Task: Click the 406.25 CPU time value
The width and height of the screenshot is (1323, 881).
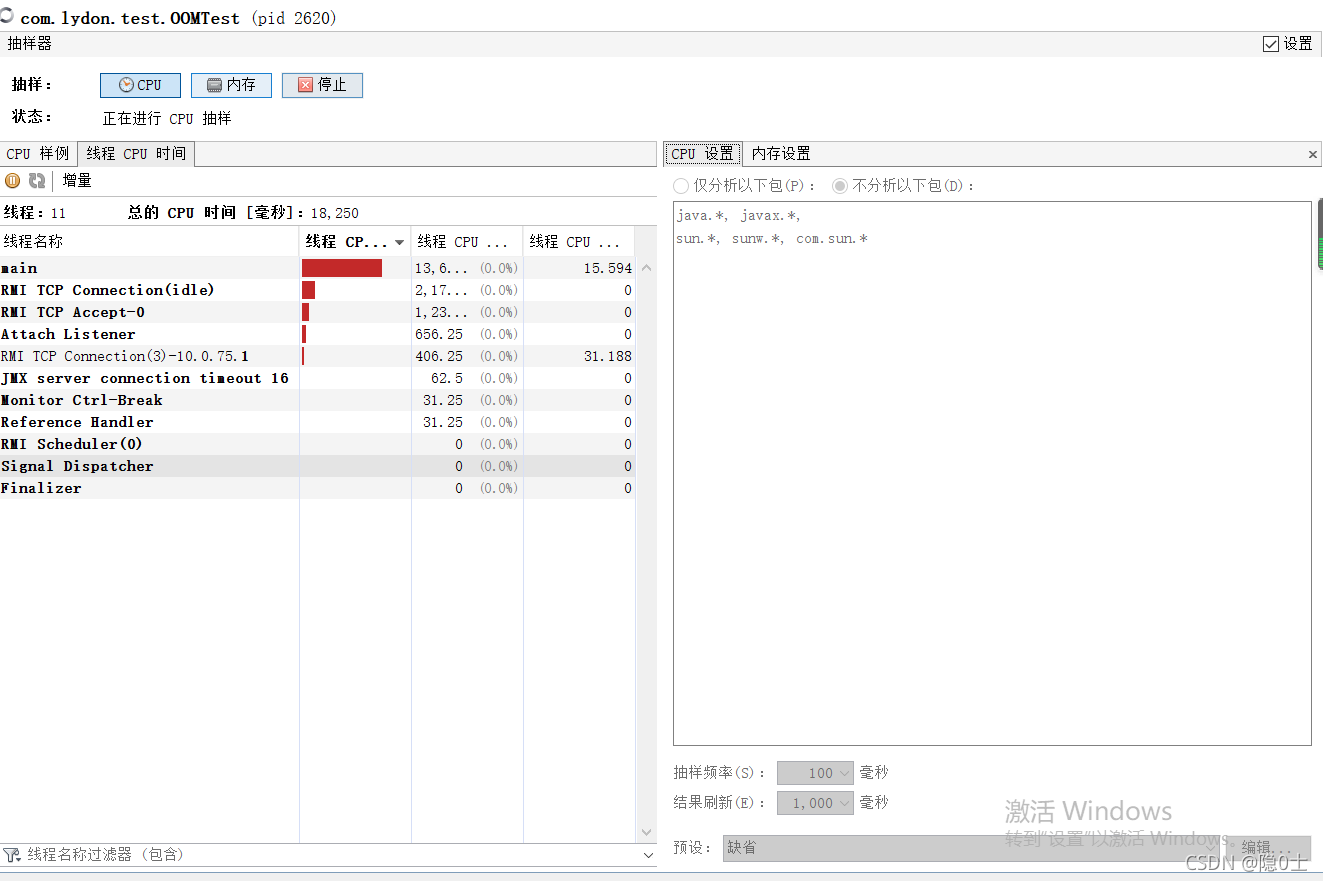Action: tap(439, 356)
